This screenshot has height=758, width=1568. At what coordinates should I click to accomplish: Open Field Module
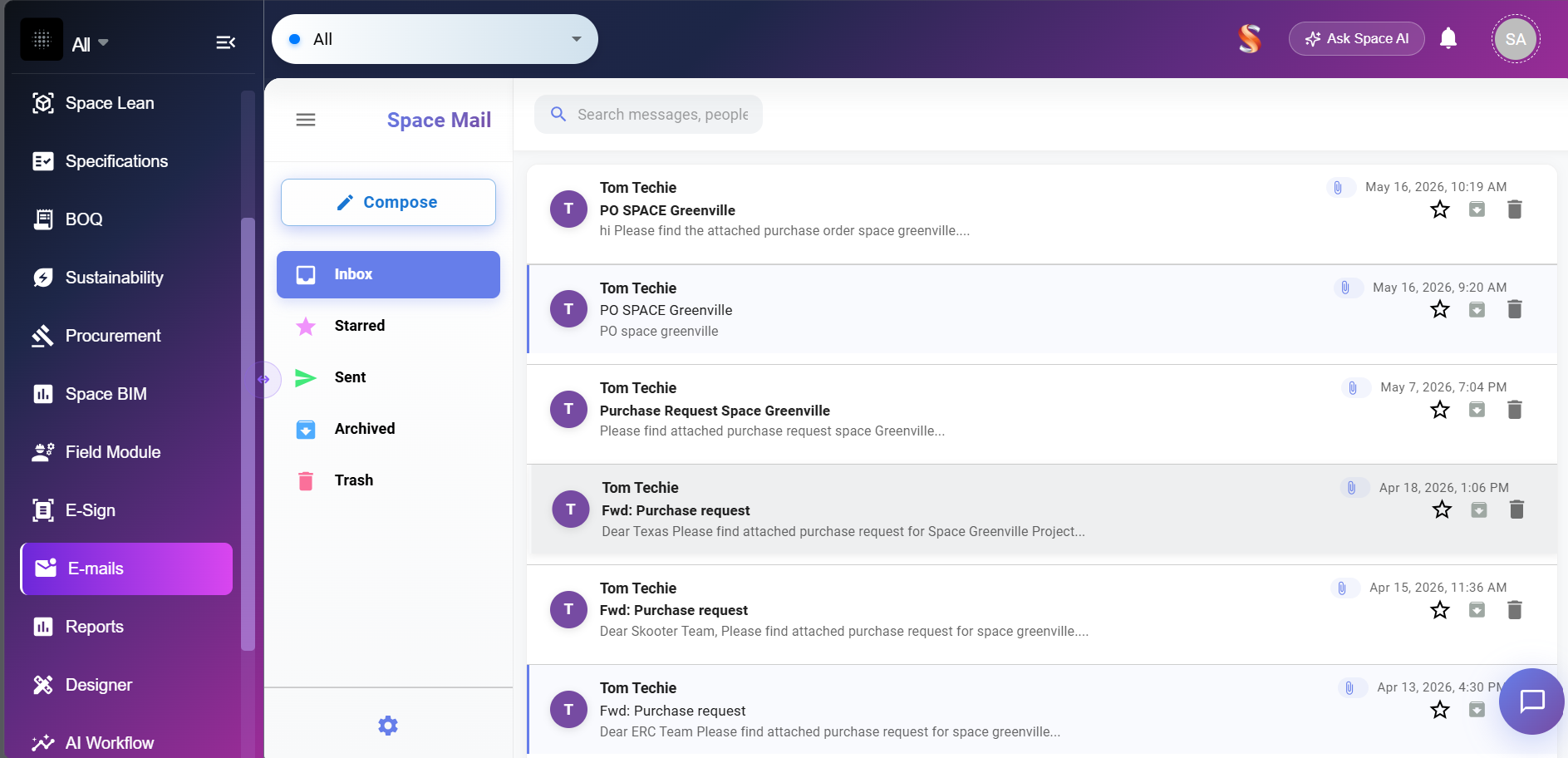[x=126, y=452]
